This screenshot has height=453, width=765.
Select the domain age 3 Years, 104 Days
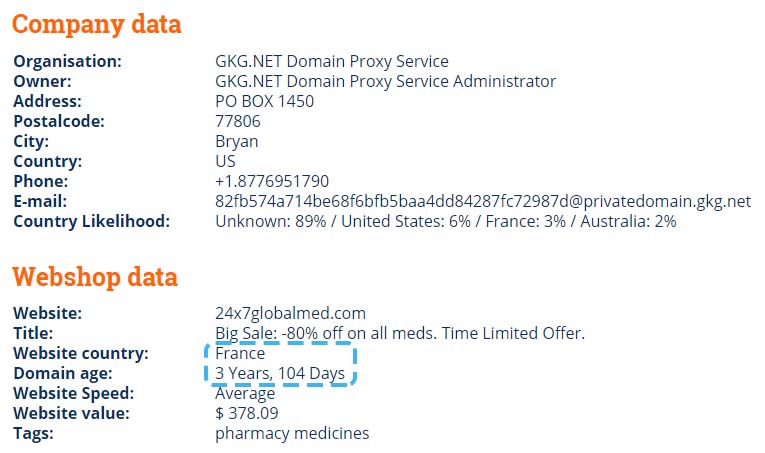click(280, 373)
